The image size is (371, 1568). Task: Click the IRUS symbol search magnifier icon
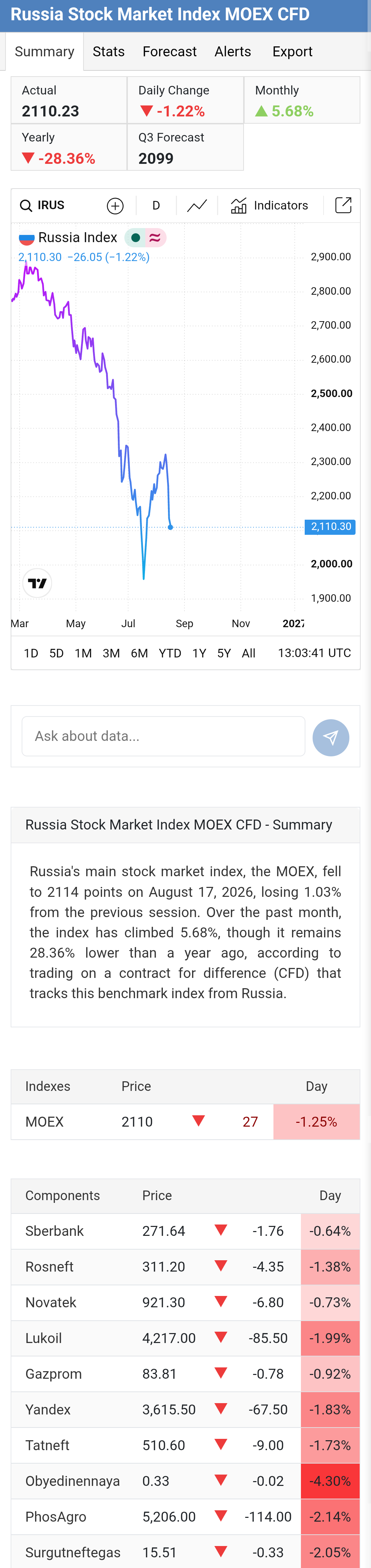coord(25,206)
